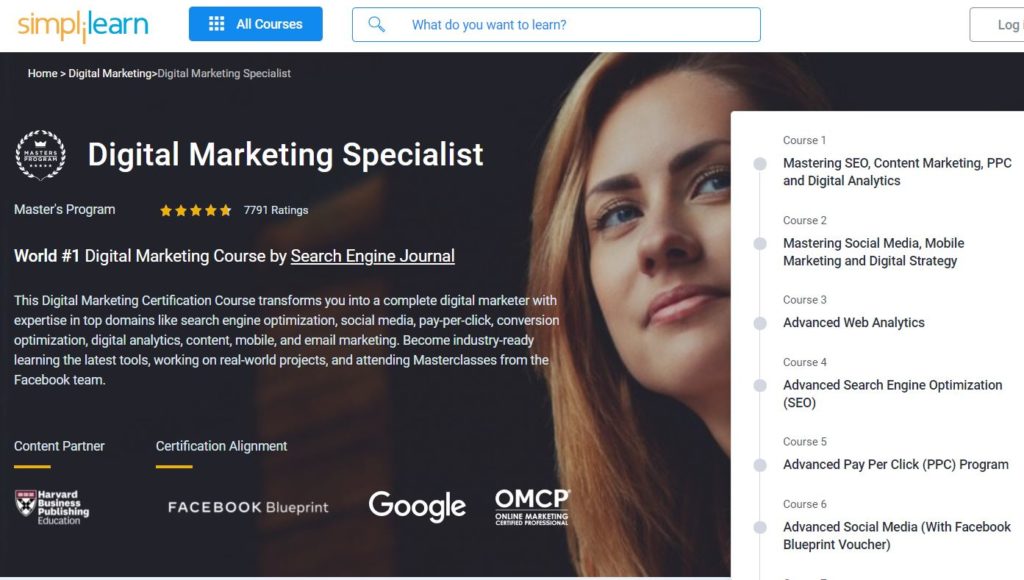Click the 'Course 1' label
The height and width of the screenshot is (580, 1024).
point(805,140)
